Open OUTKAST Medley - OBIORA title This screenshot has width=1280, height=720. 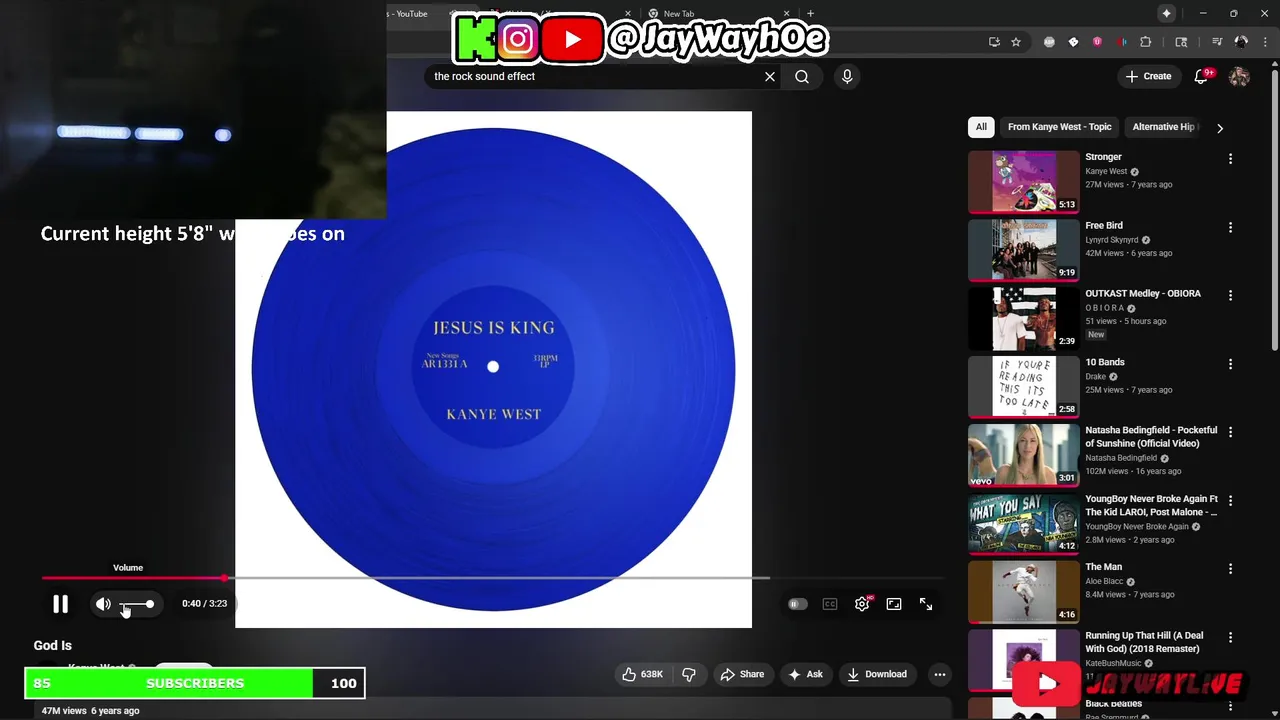1143,294
